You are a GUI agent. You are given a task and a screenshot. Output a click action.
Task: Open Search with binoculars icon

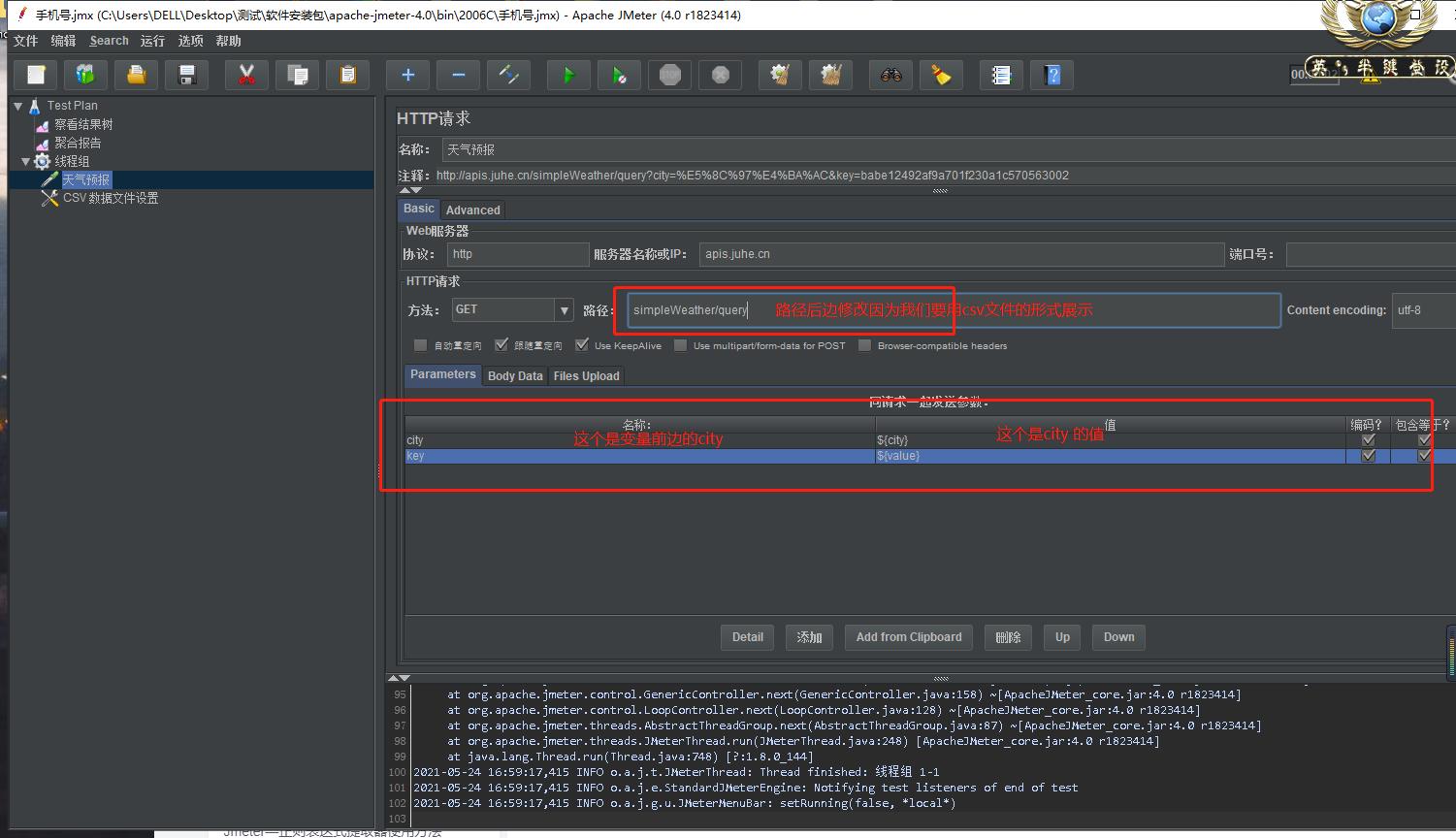[890, 75]
